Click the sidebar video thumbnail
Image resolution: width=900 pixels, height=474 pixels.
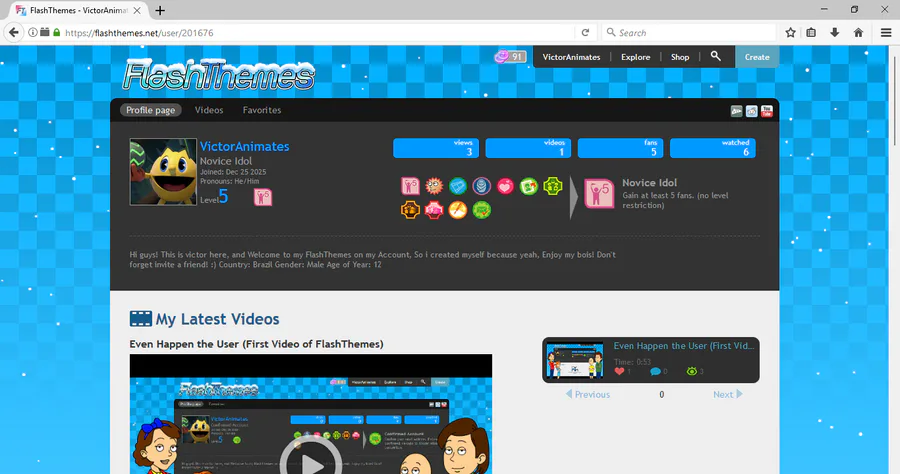575,360
